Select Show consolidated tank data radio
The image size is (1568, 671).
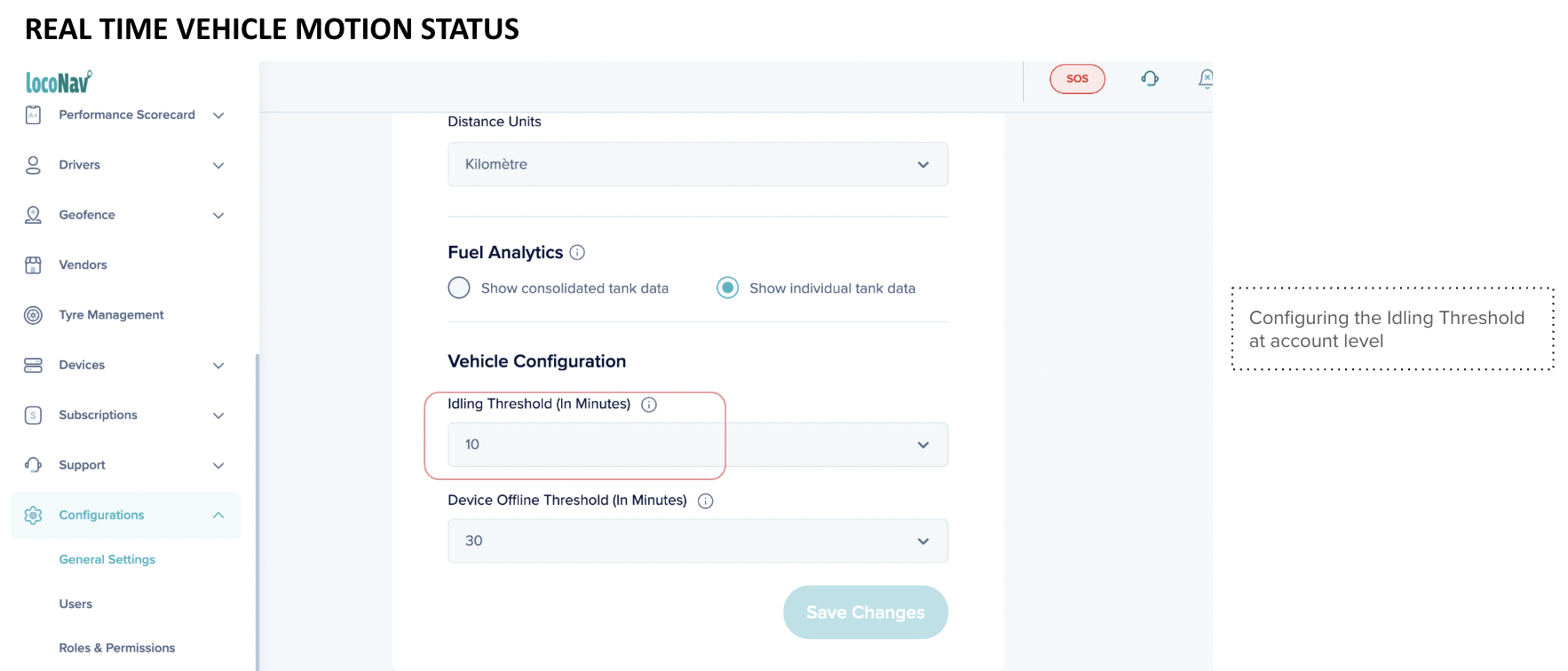point(459,288)
